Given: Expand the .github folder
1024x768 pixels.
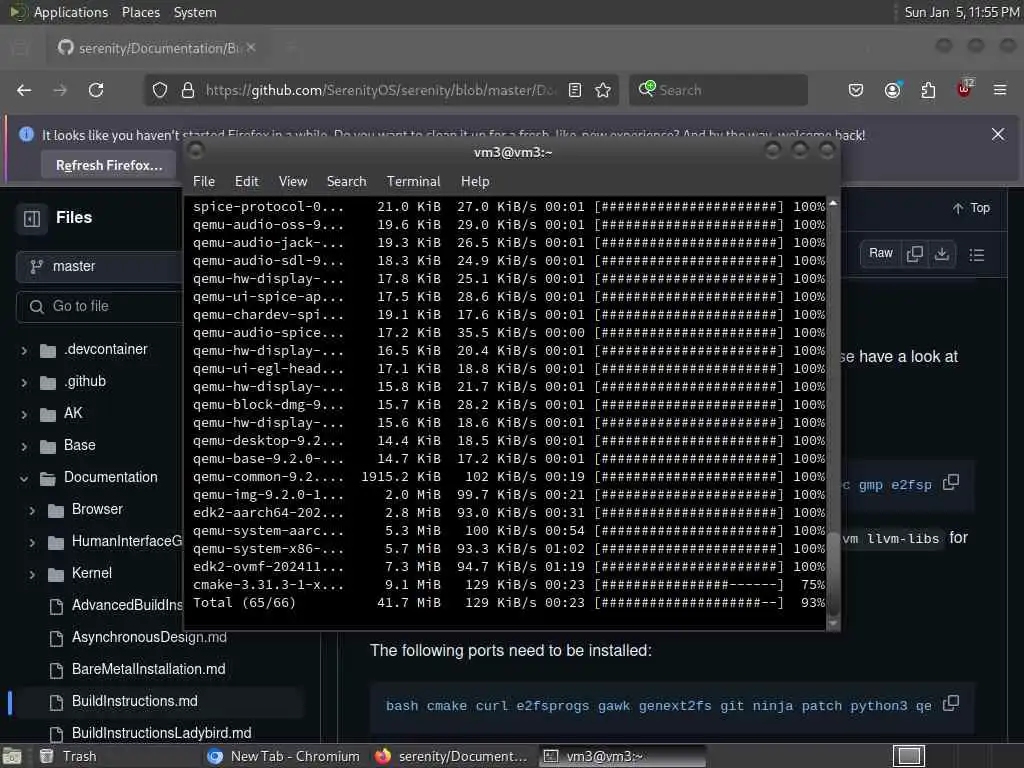Looking at the screenshot, I should click(x=24, y=383).
